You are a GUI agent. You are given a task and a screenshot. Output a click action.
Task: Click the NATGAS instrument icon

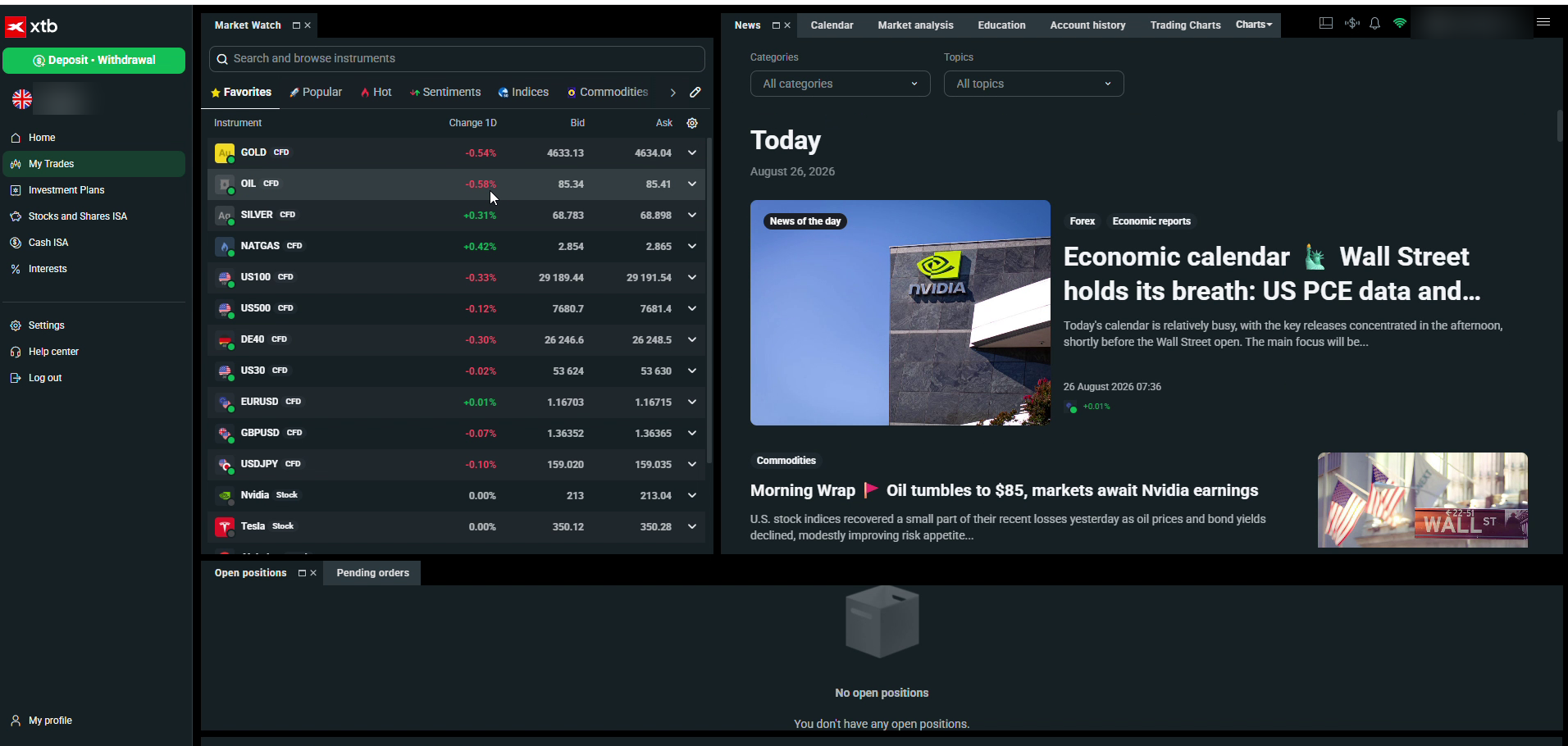pyautogui.click(x=225, y=247)
